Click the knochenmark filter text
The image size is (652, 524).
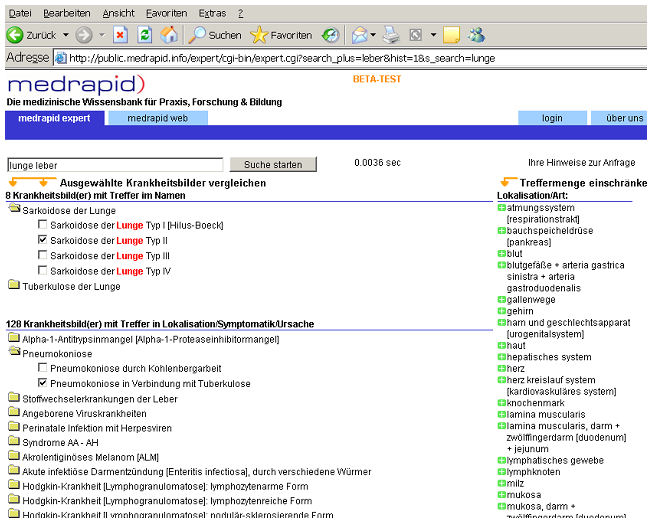536,403
